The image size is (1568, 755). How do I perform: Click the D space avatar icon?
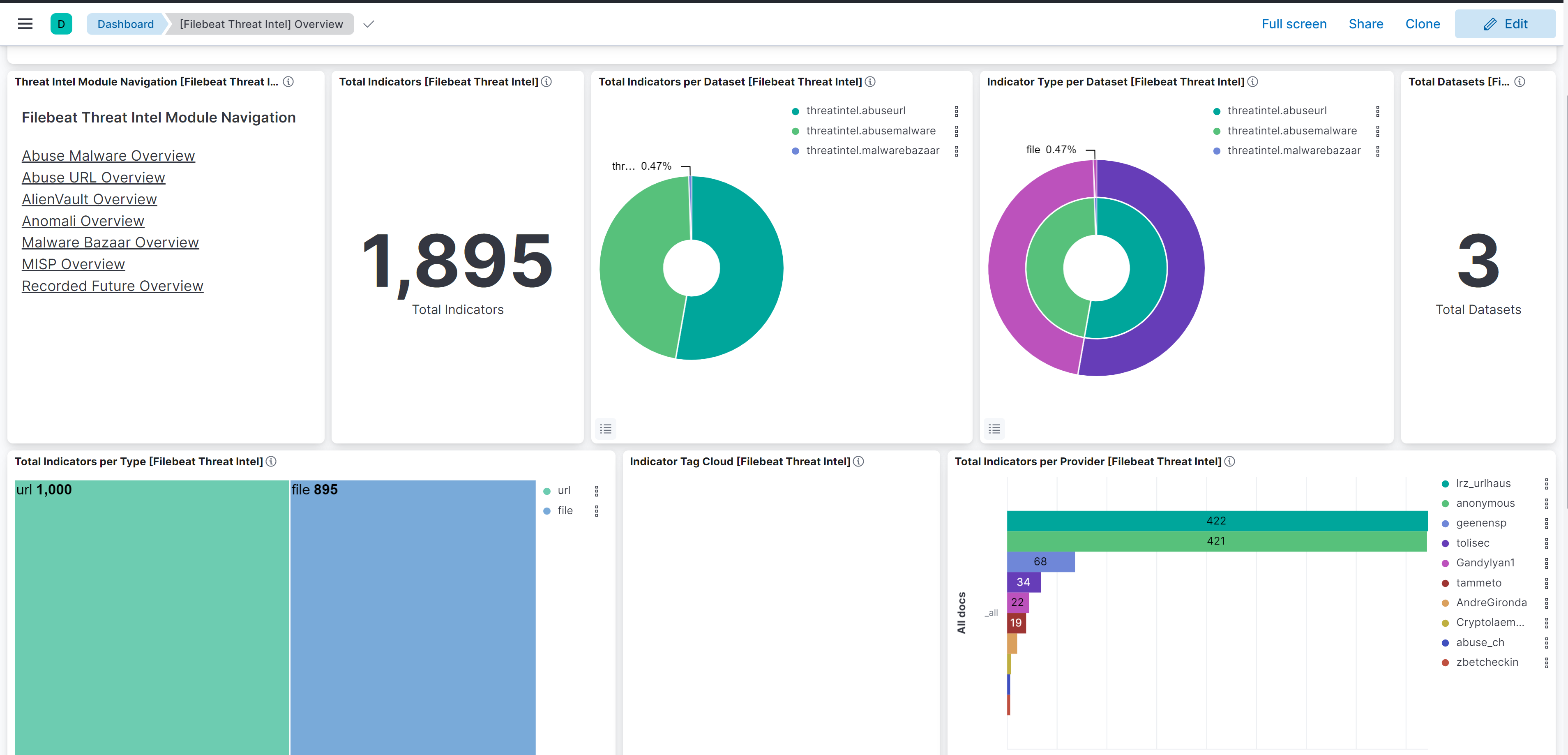click(61, 24)
